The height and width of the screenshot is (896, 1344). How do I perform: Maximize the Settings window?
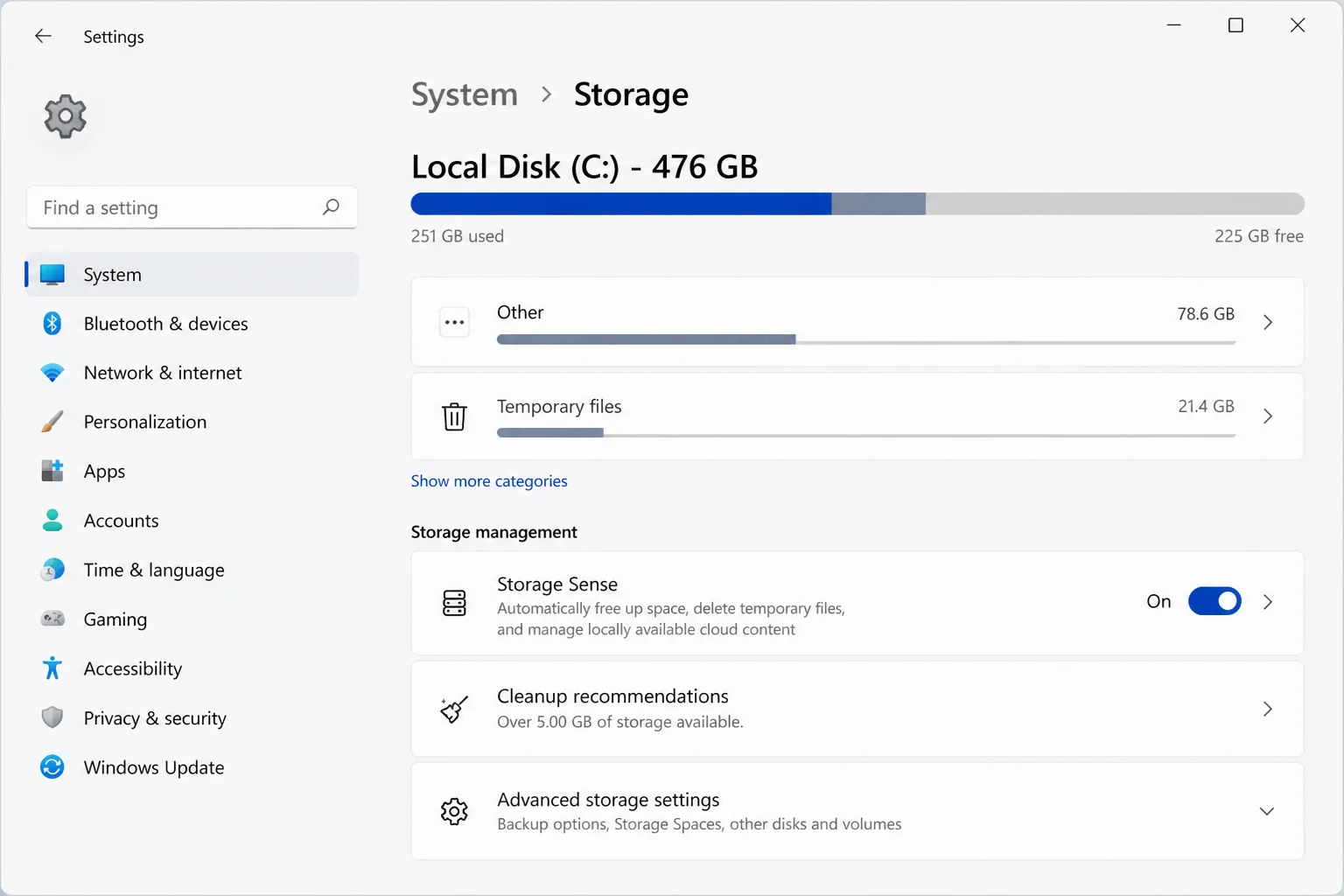click(1235, 25)
